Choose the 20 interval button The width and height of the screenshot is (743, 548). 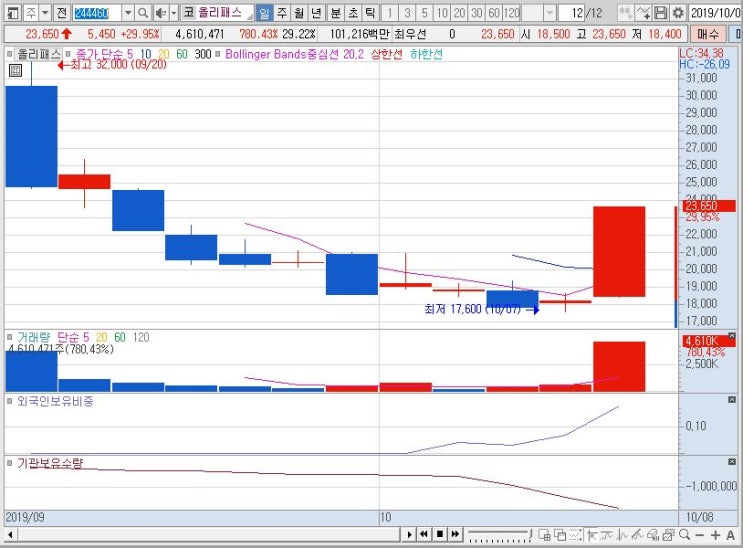click(x=459, y=13)
